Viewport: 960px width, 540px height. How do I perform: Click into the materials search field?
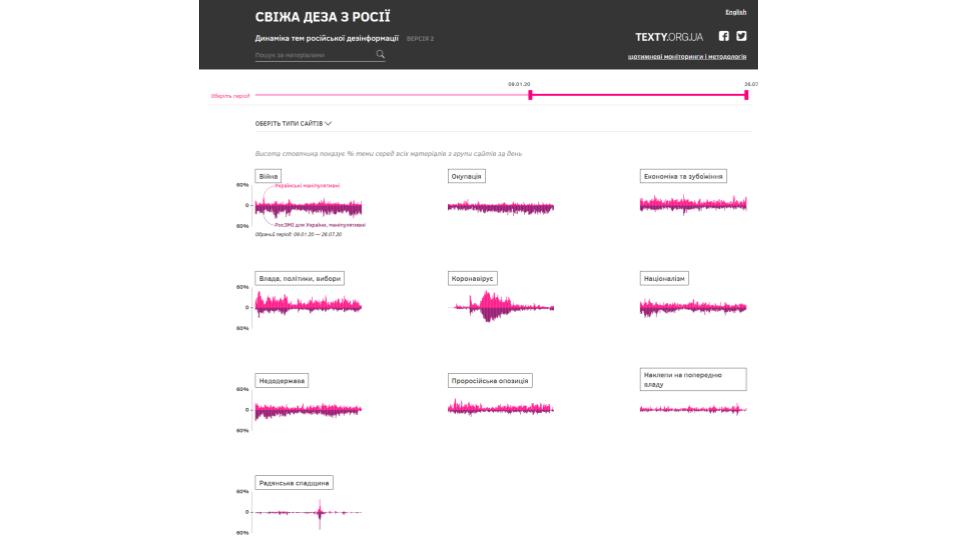(x=314, y=55)
